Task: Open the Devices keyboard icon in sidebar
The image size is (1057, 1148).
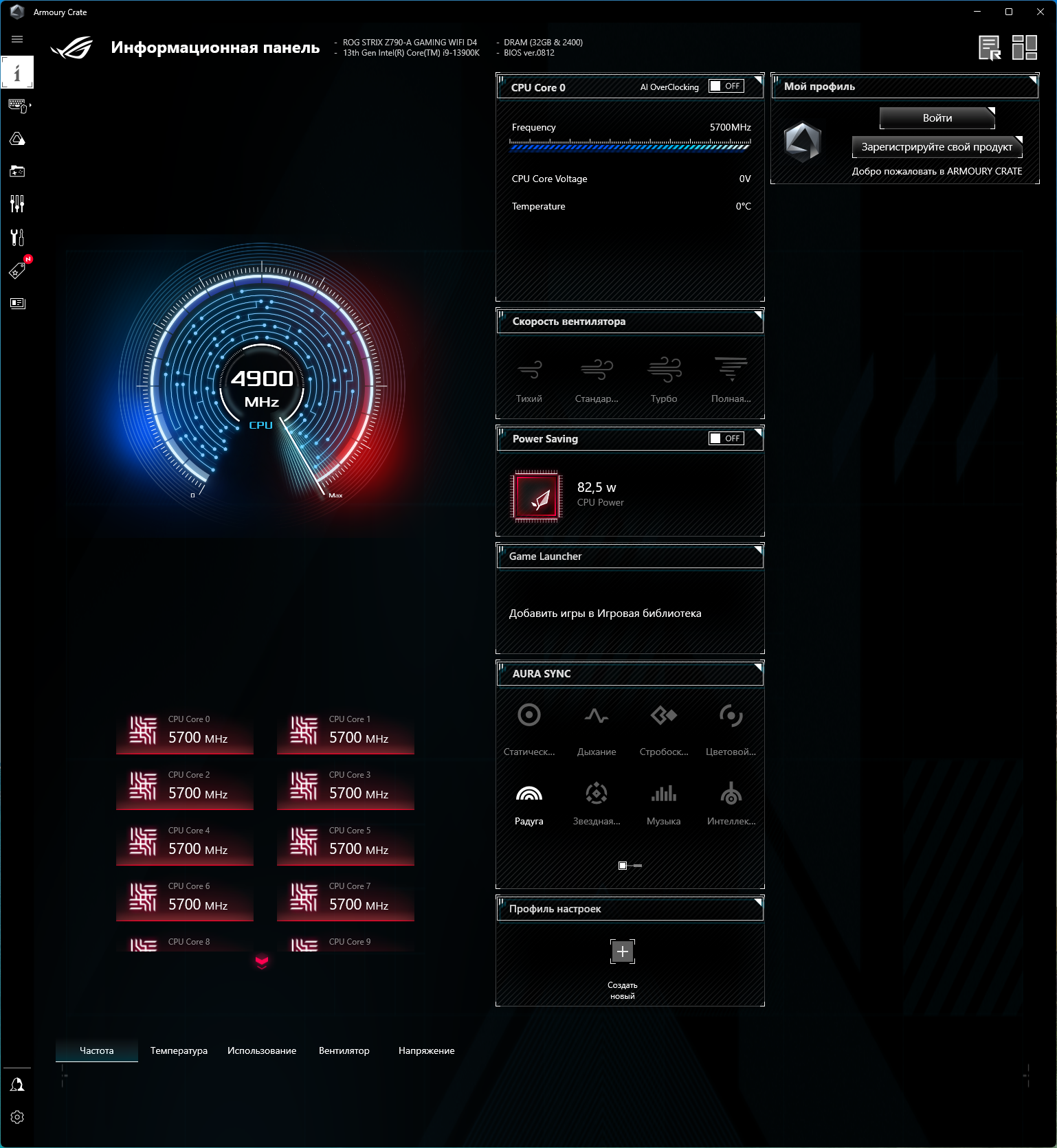Action: point(18,105)
